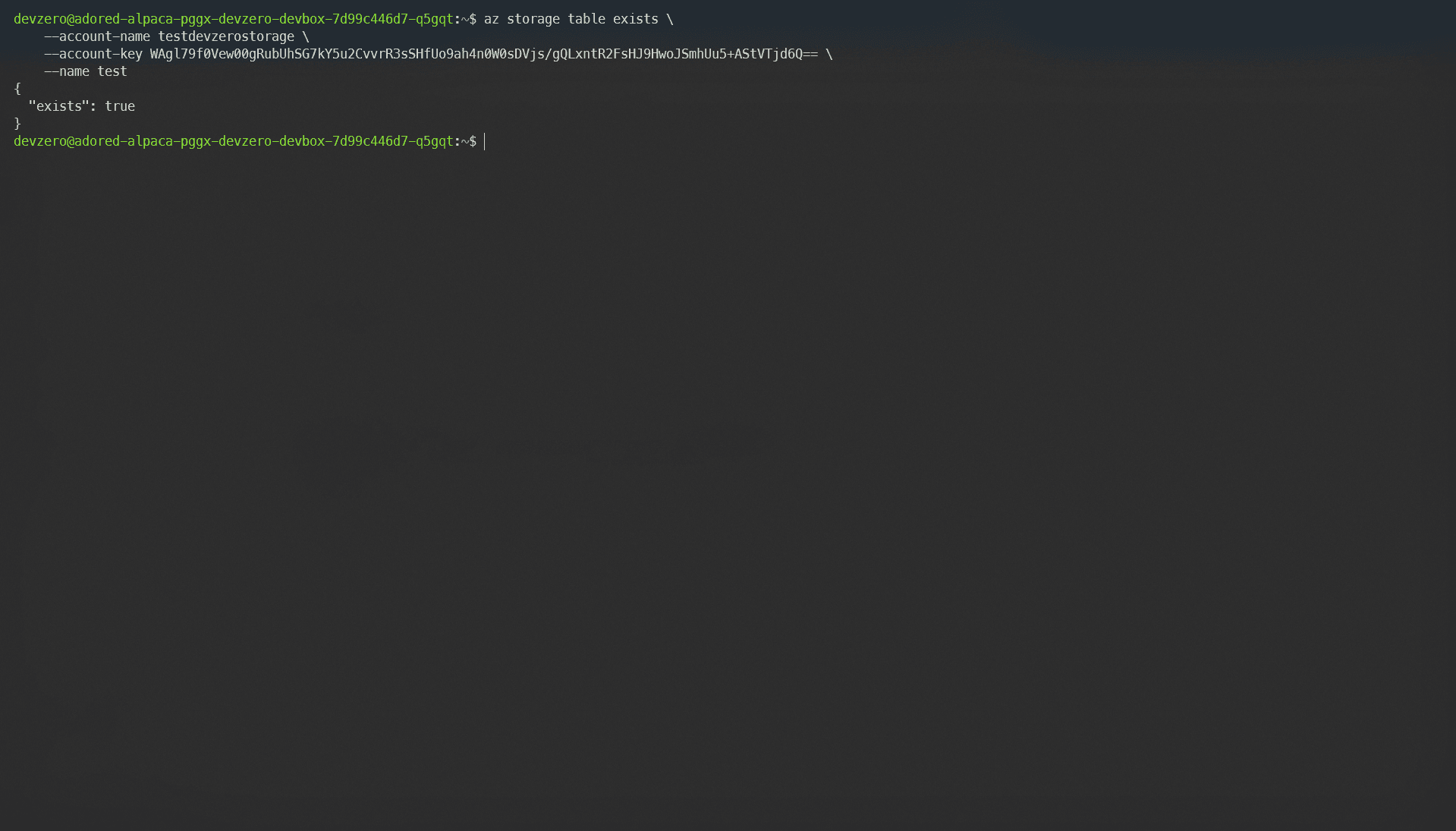Click the closing curly brace of JSON output
Screen dimensions: 1456x831
point(17,123)
